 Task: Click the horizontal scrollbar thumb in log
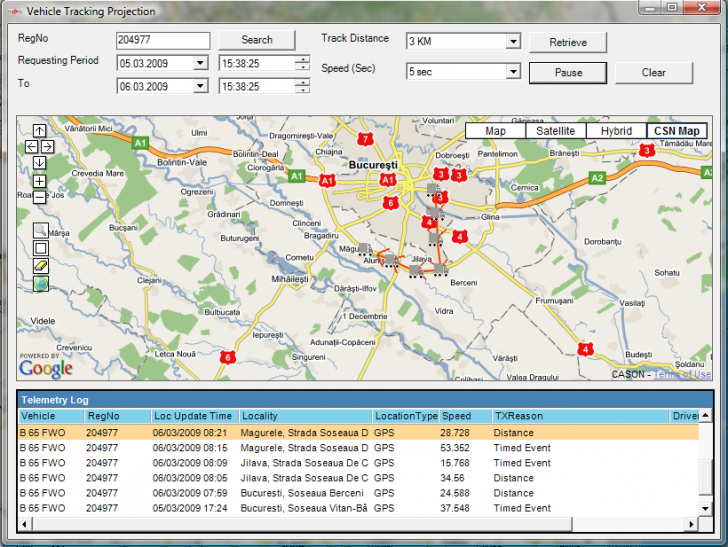coord(302,524)
